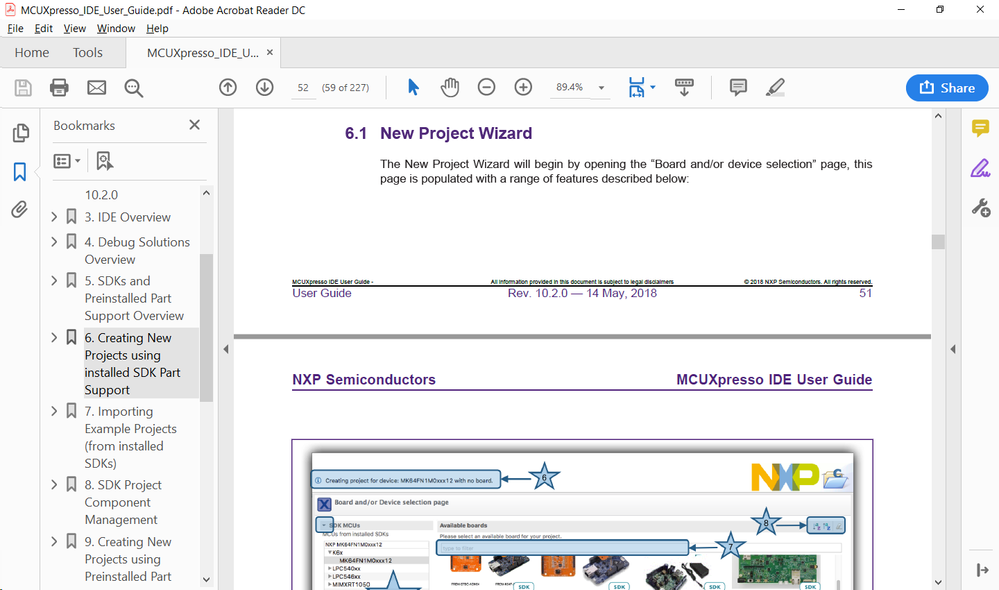The height and width of the screenshot is (590, 999).
Task: Click the zoom percentage field 89.4%
Action: pyautogui.click(x=570, y=87)
